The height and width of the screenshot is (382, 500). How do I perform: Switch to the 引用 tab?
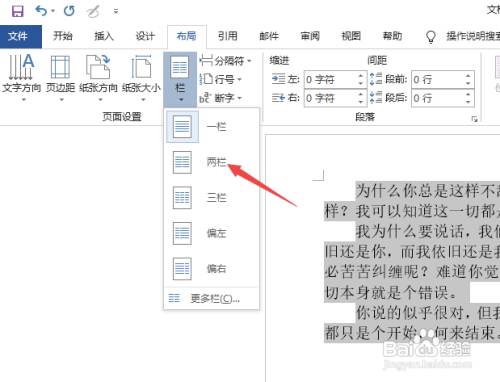click(228, 36)
